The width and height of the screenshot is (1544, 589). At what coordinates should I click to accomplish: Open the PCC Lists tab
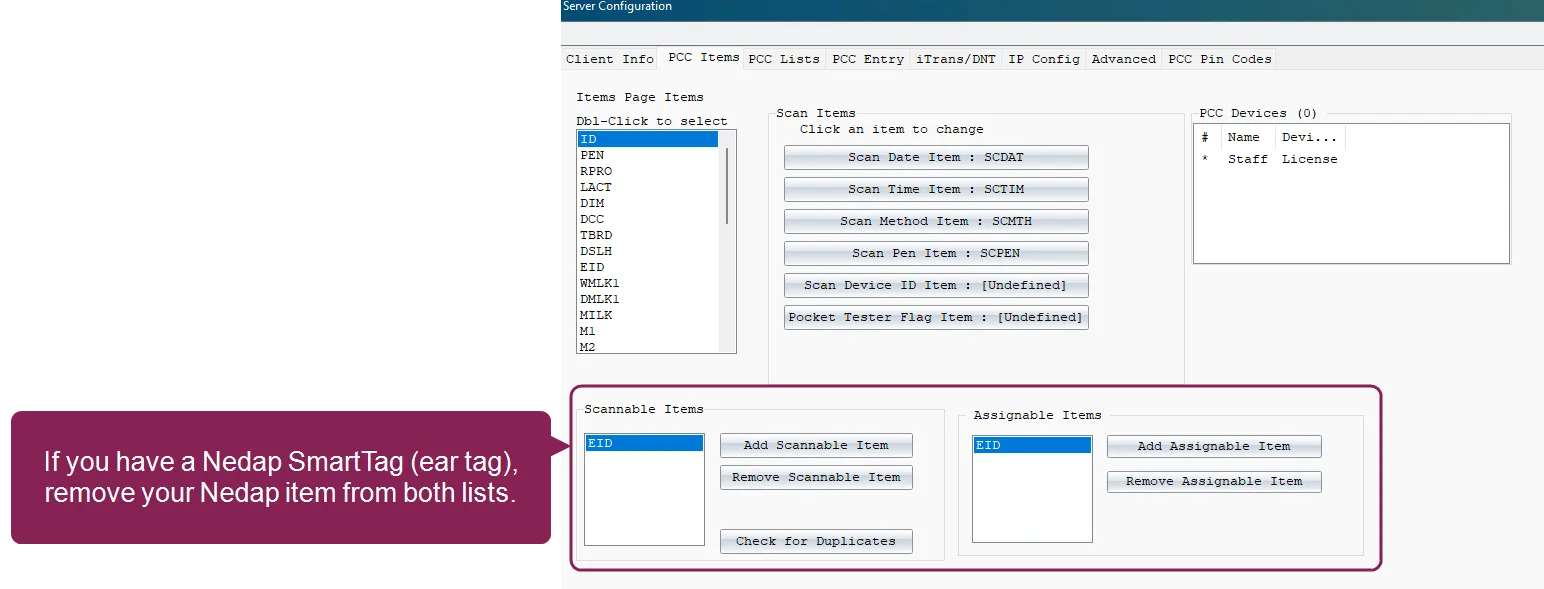[x=784, y=59]
